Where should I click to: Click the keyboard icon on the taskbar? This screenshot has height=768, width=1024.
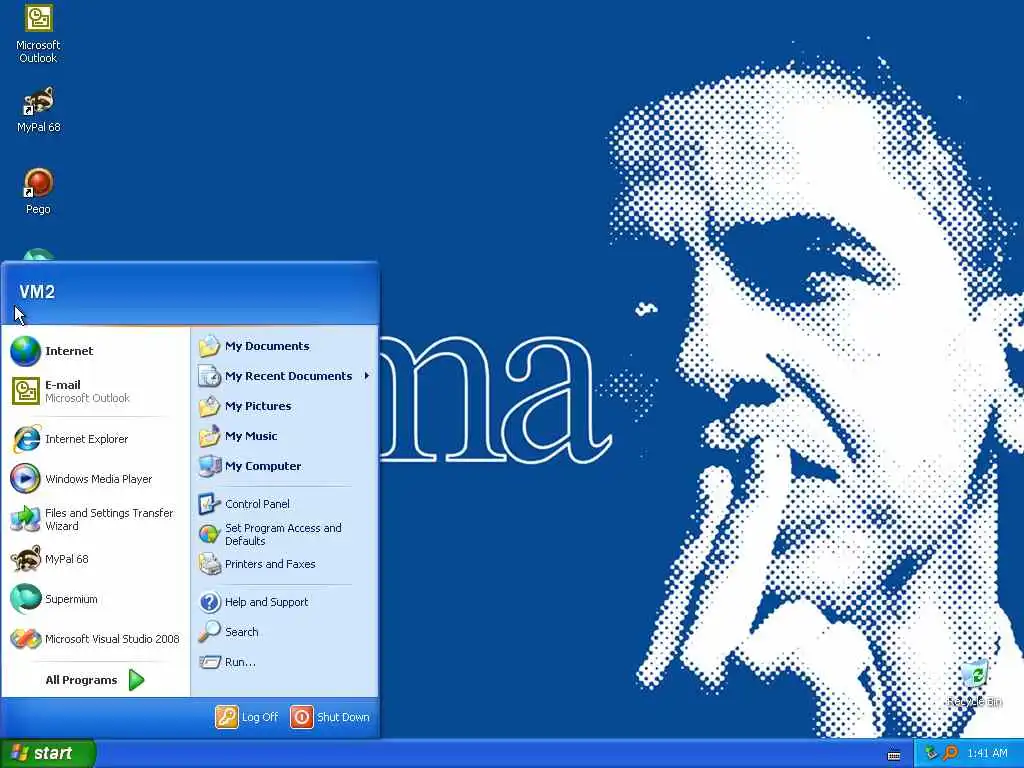894,755
